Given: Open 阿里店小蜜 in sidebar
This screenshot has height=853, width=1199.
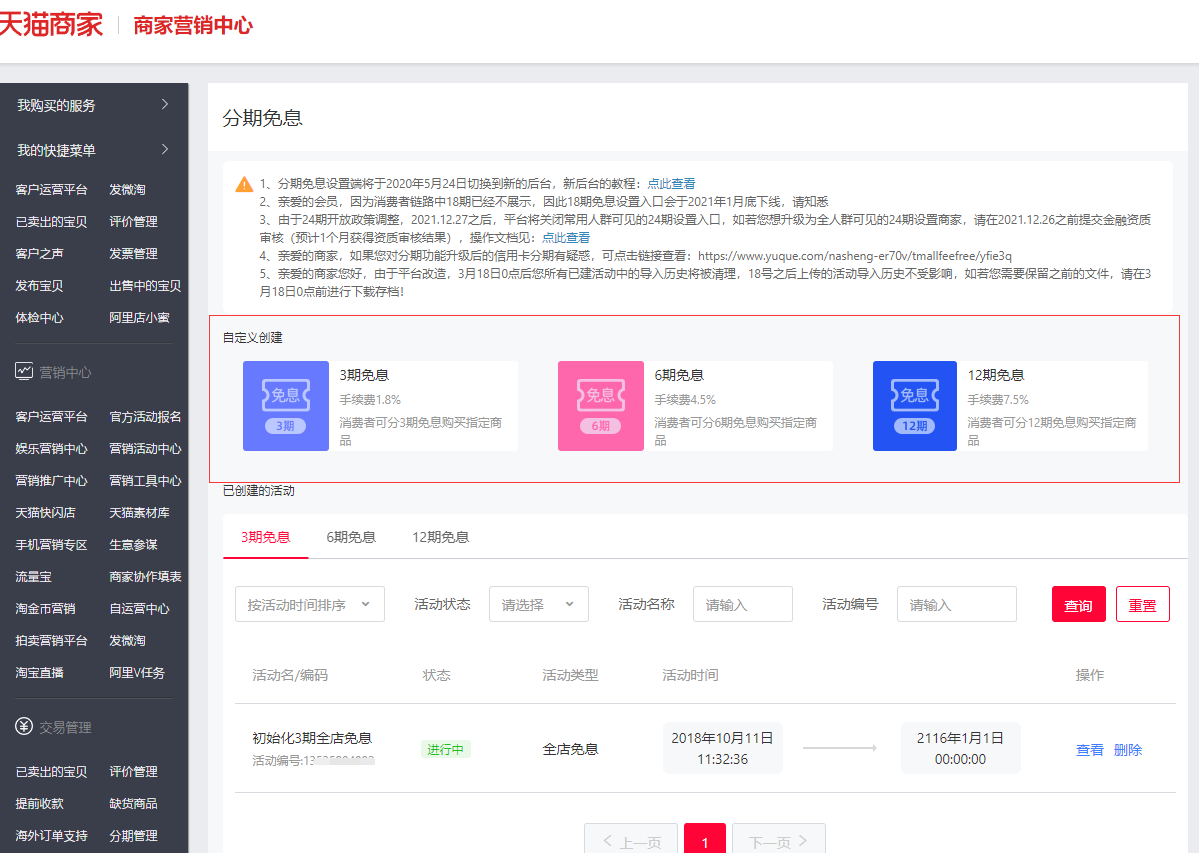Looking at the screenshot, I should 139,318.
